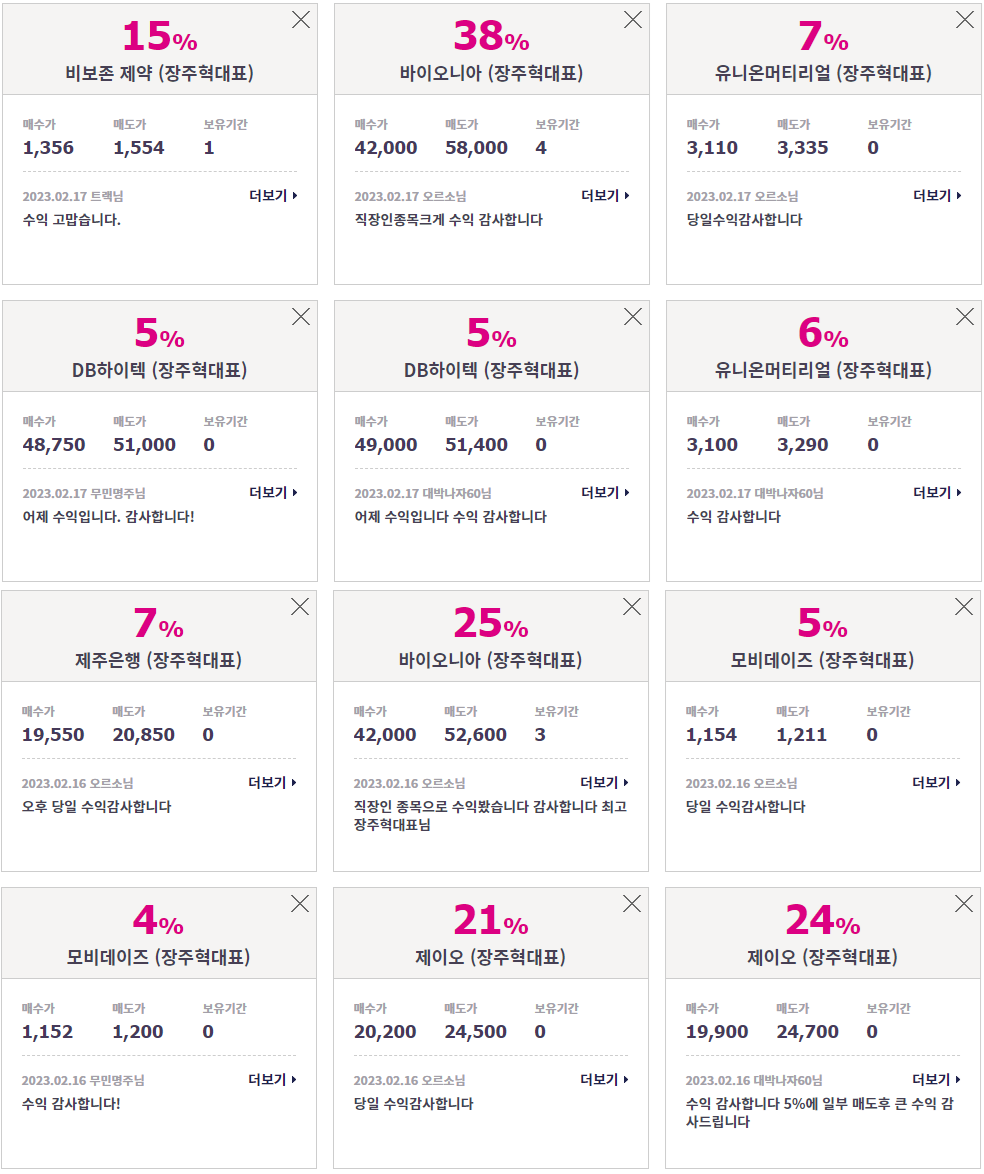Dismiss the 7% 제주은행 card
This screenshot has height=1174, width=984.
(x=300, y=607)
